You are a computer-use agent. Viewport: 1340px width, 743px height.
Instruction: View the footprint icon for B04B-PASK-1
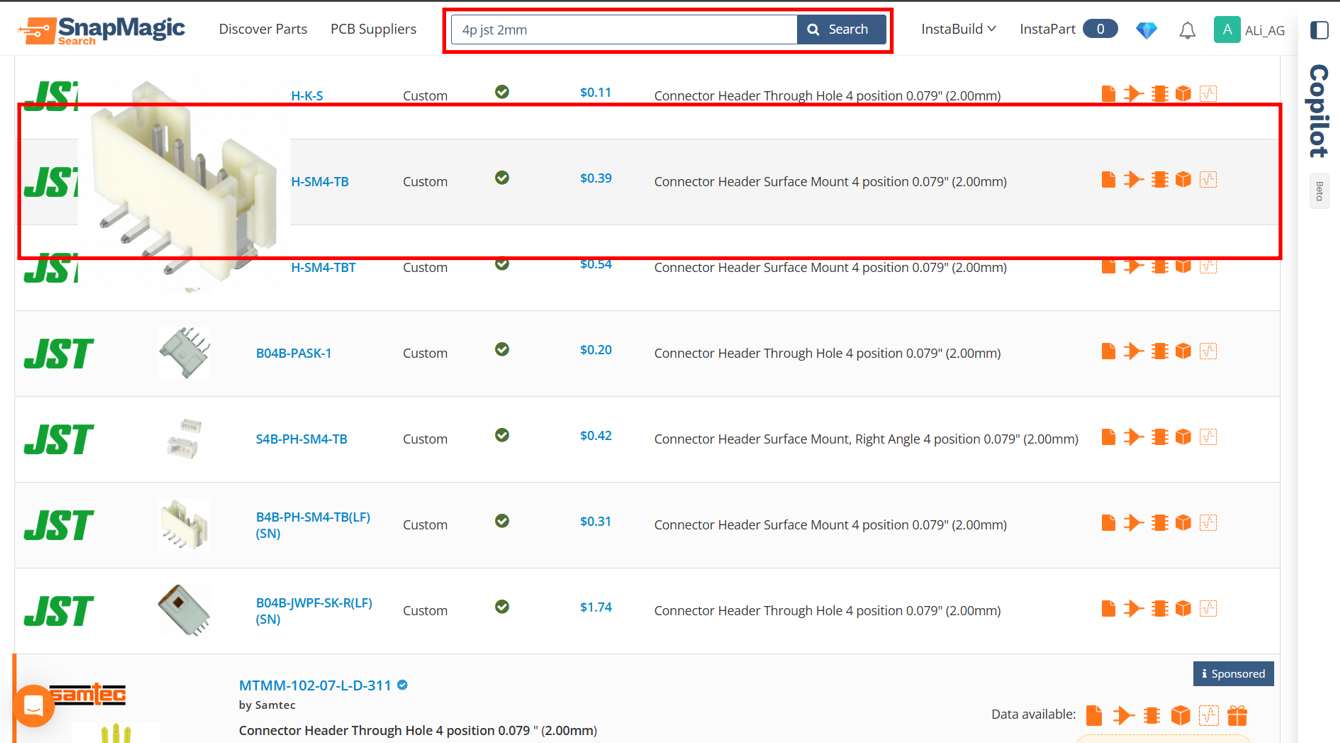click(1159, 351)
